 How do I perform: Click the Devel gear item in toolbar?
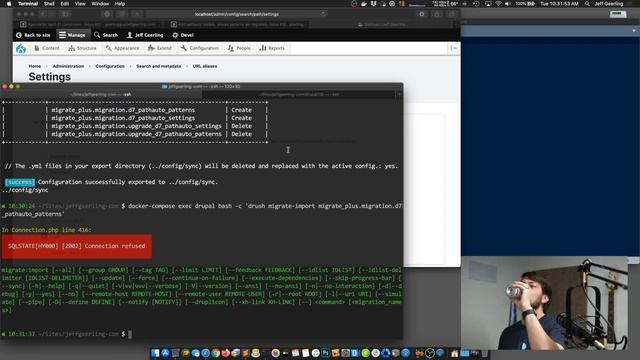[x=183, y=35]
